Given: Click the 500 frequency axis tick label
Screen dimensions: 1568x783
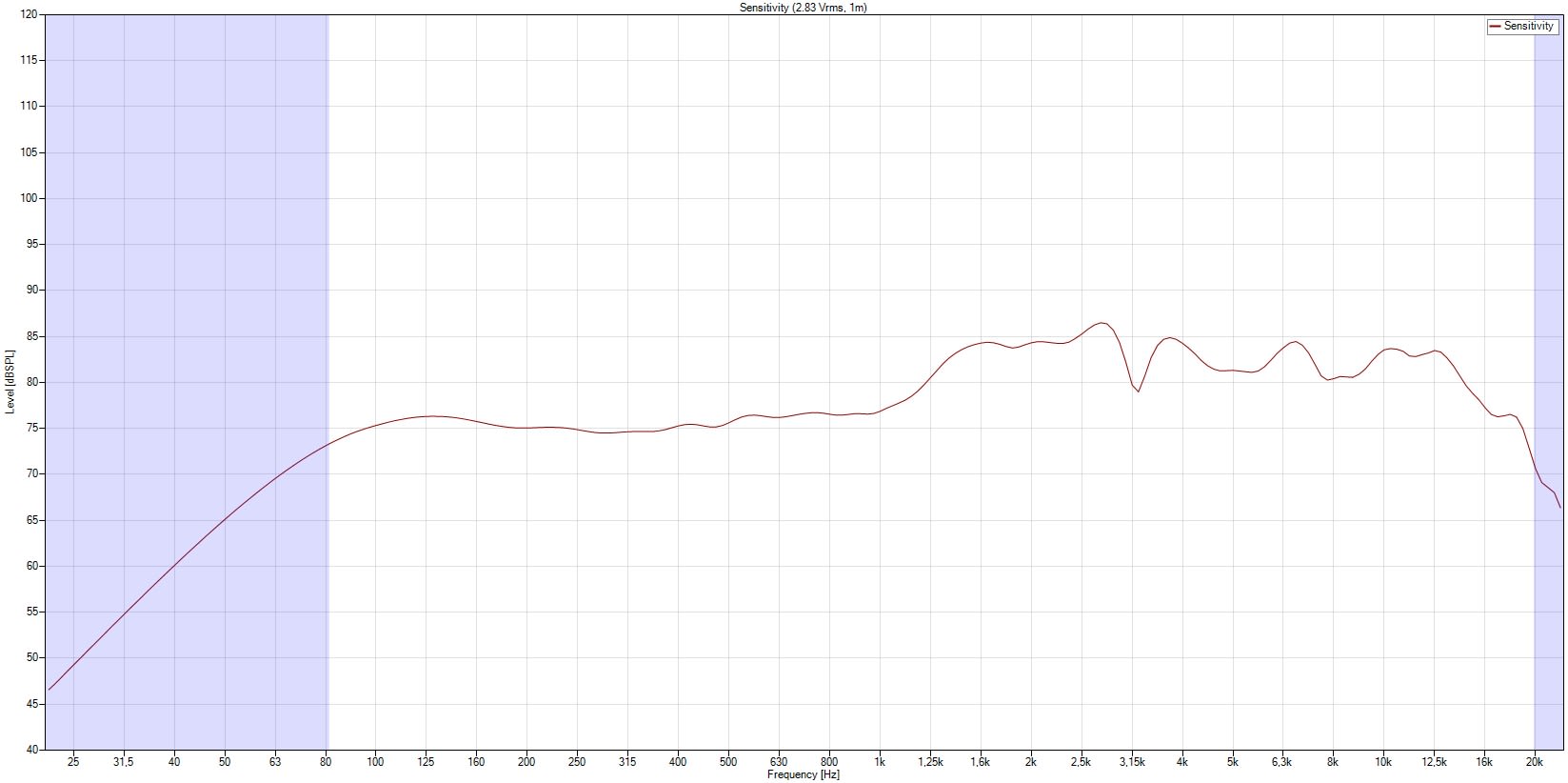Looking at the screenshot, I should pyautogui.click(x=728, y=762).
